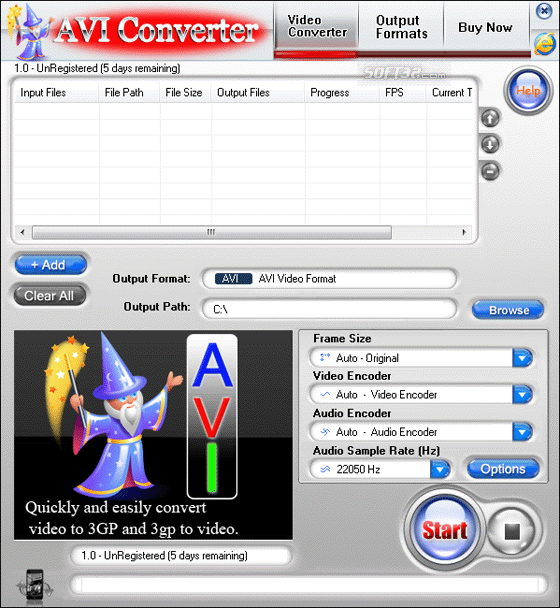Browse for an output path
The image size is (560, 608).
tap(508, 310)
